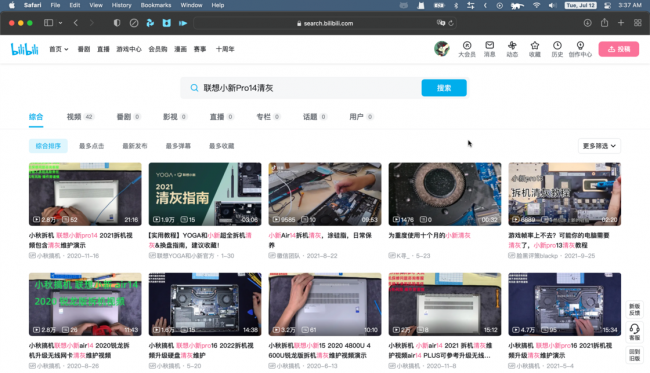Open the Safari History menu
The height and width of the screenshot is (373, 650).
pyautogui.click(x=121, y=5)
